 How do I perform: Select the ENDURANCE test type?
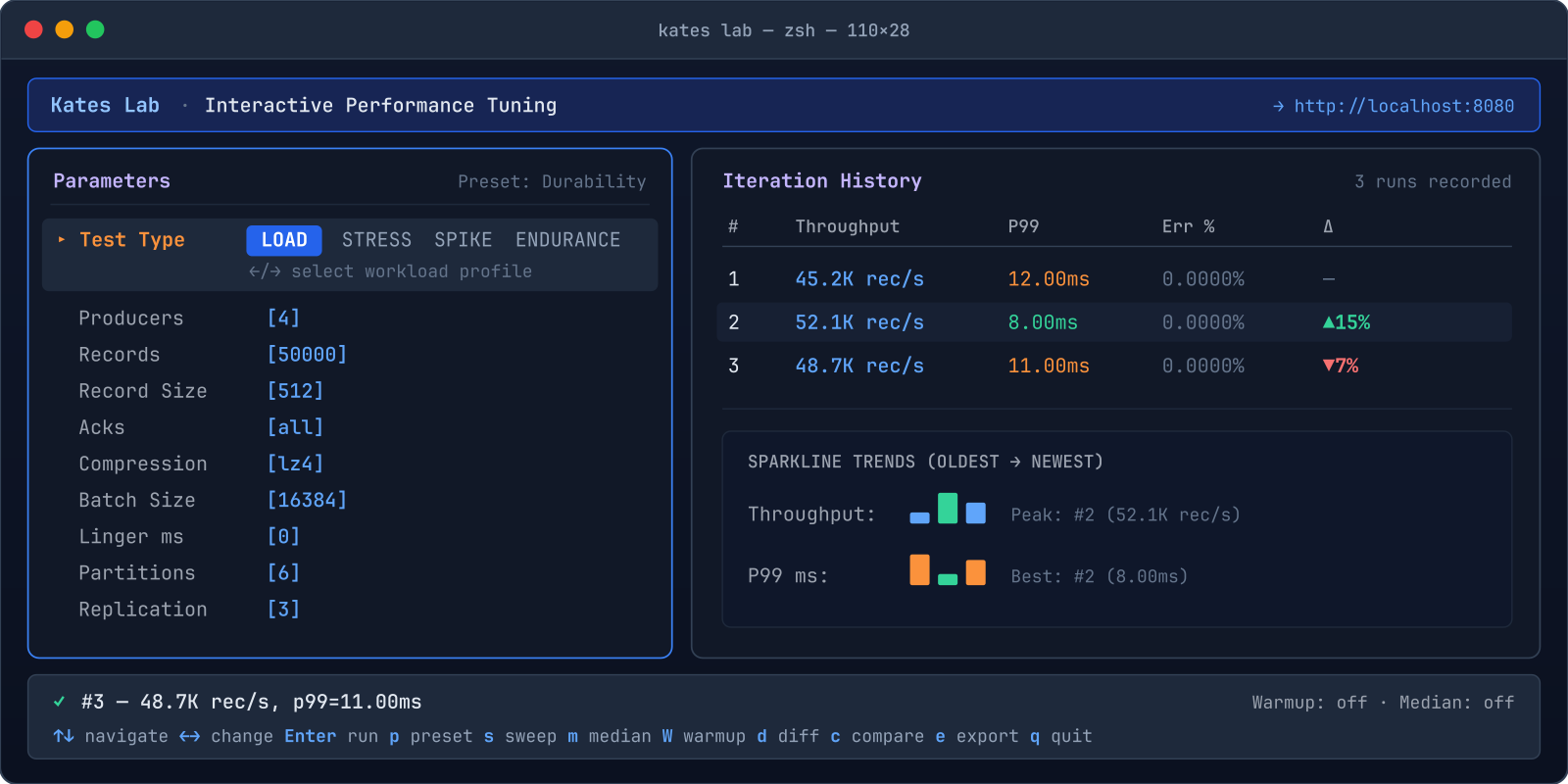point(568,240)
